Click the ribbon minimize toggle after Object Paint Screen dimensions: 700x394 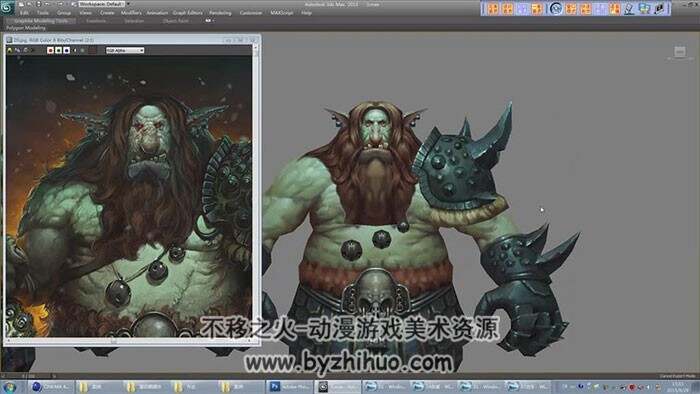pos(209,21)
